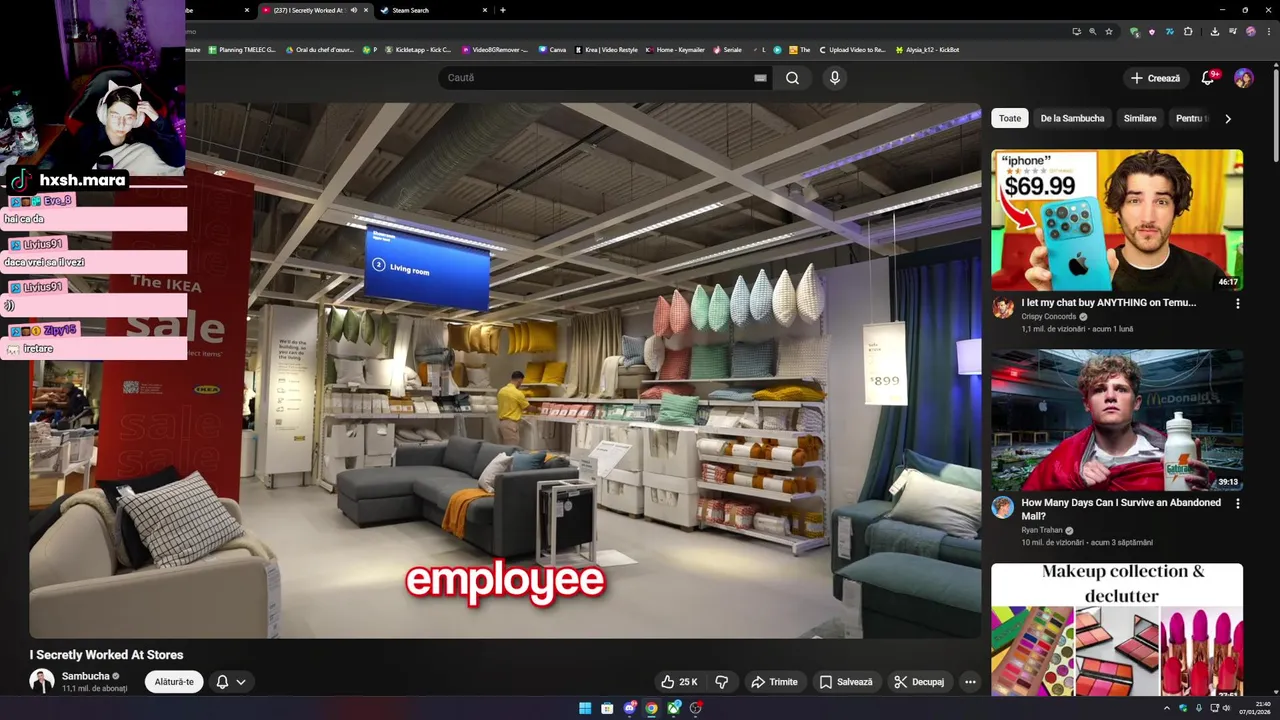Open Ryan Trahan channel avatar
The image size is (1280, 720).
(1003, 507)
